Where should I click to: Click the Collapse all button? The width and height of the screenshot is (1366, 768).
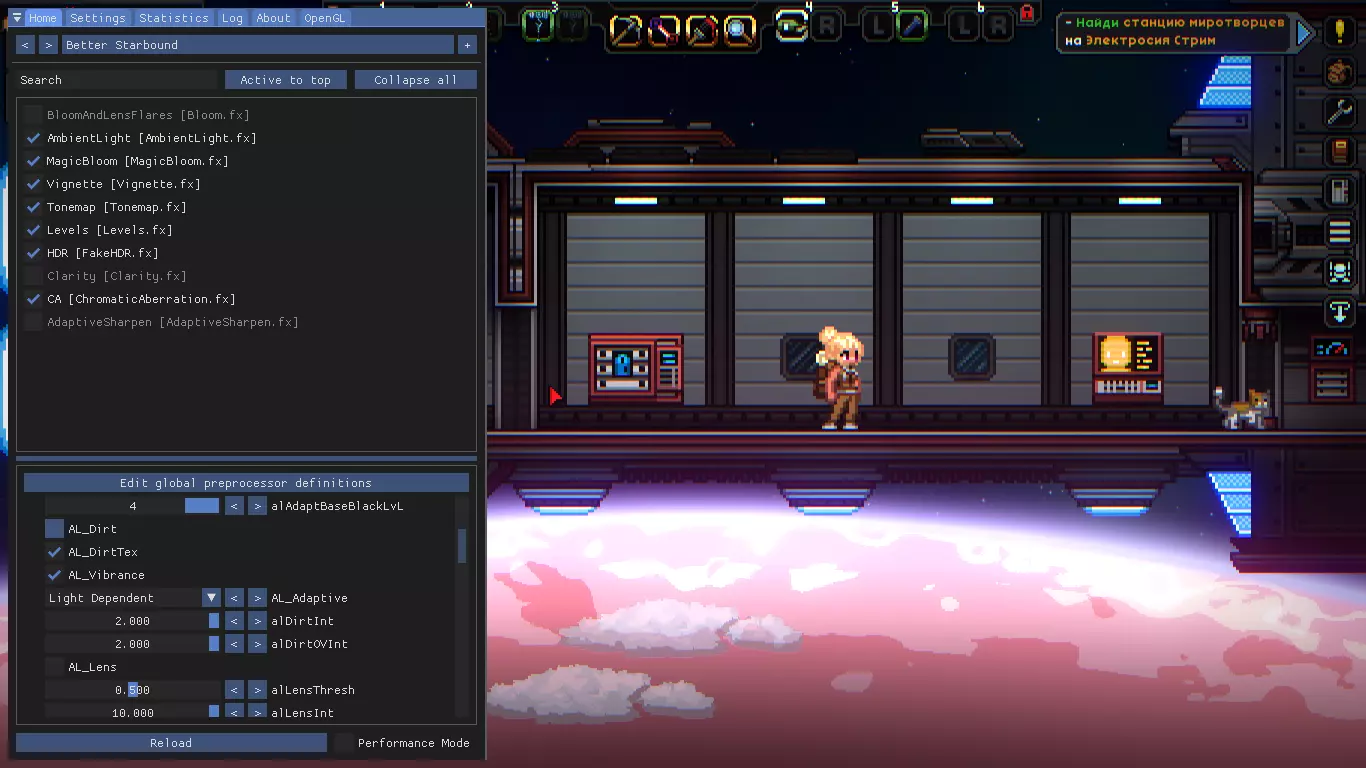pos(416,80)
